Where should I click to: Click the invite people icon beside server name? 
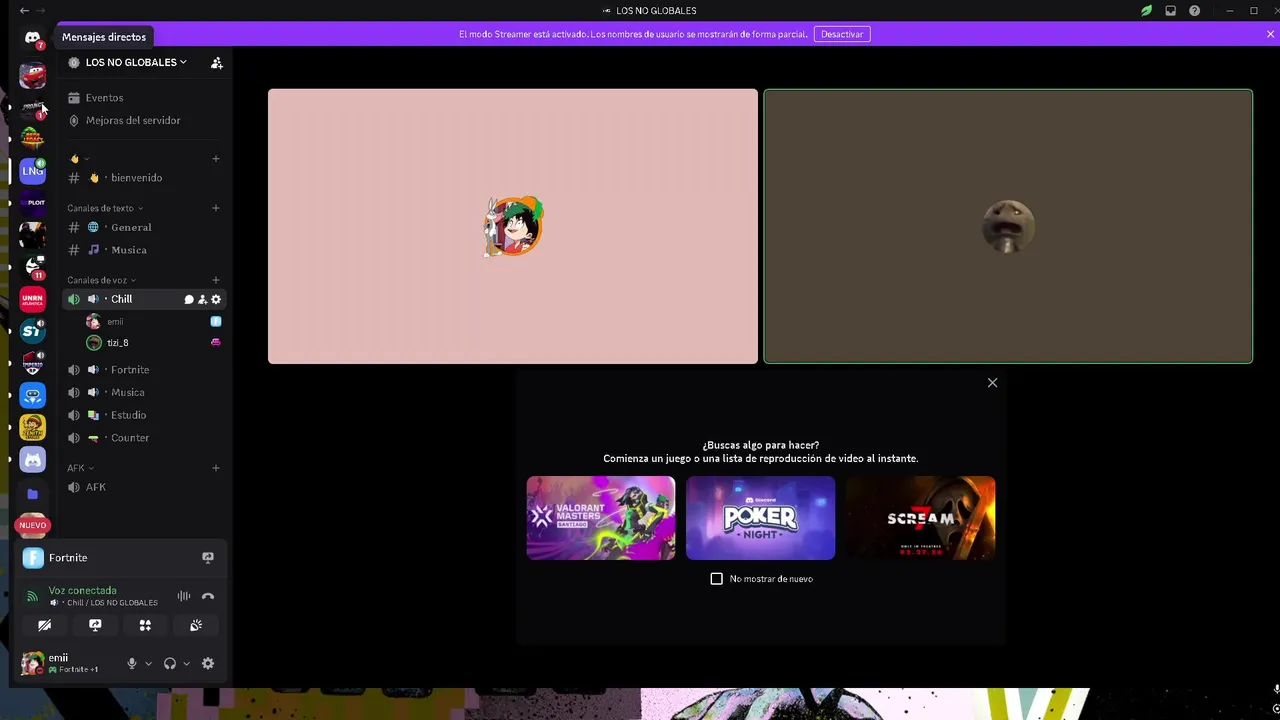coord(216,62)
